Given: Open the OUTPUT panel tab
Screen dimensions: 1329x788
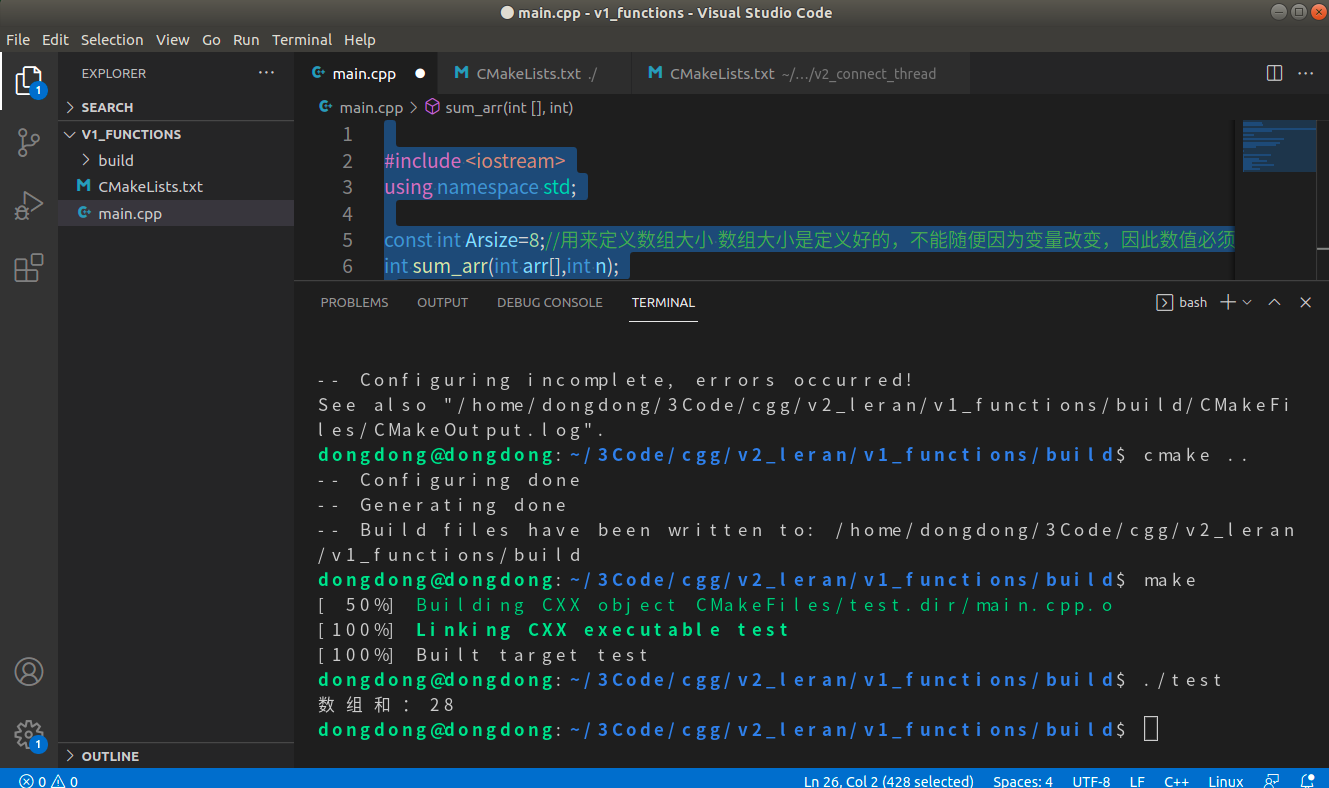Looking at the screenshot, I should 442,302.
